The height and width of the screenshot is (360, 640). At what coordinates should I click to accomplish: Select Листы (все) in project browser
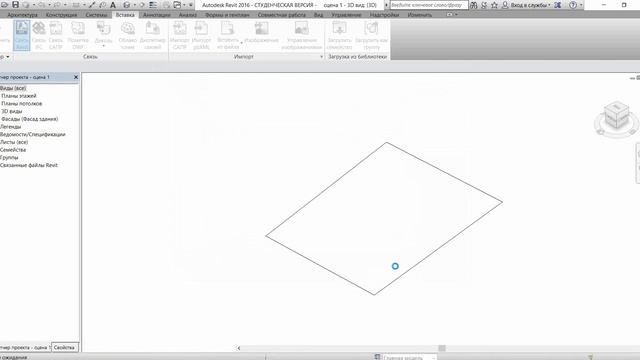14,142
